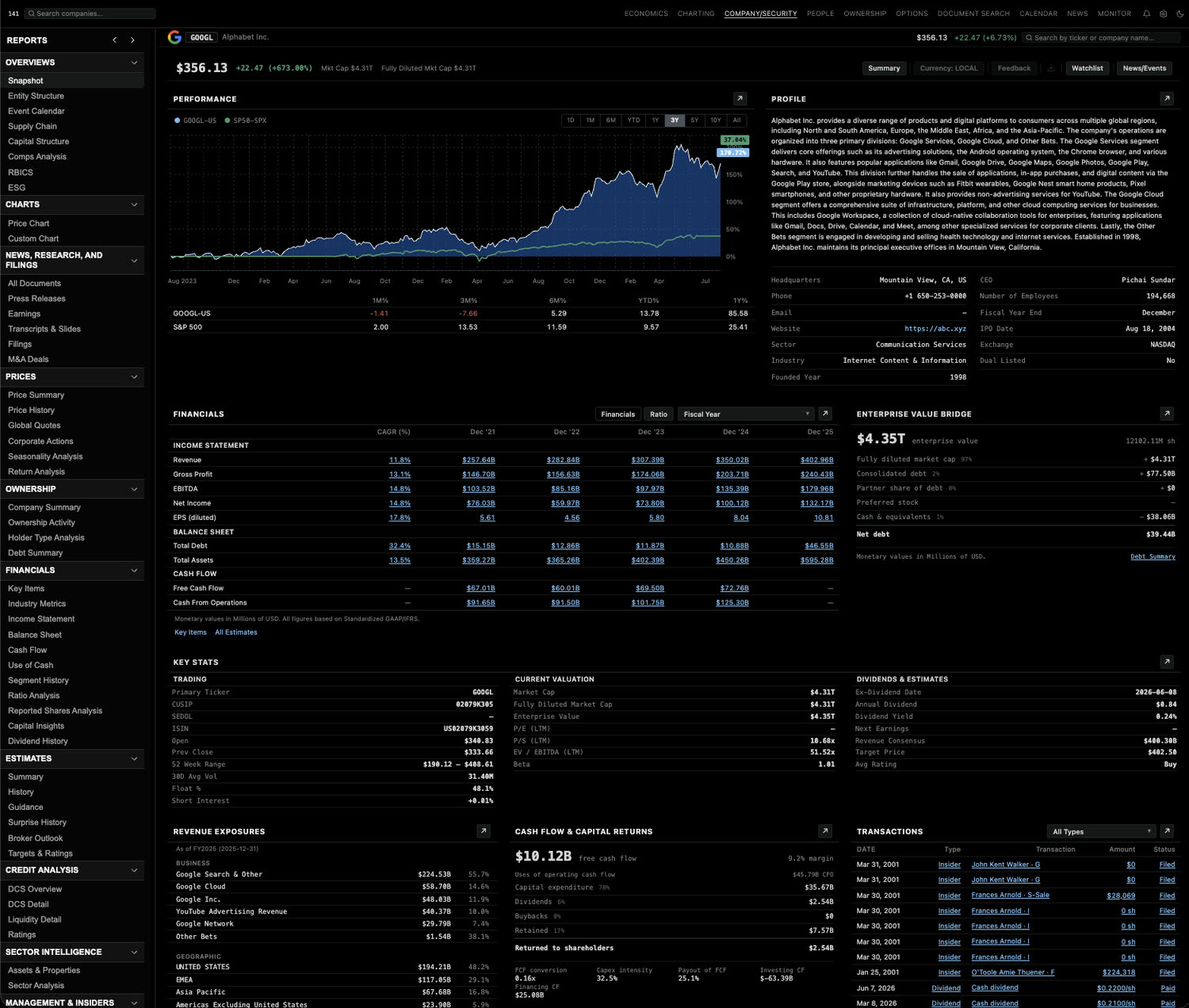Click the magnifier in the company search box

pos(32,13)
